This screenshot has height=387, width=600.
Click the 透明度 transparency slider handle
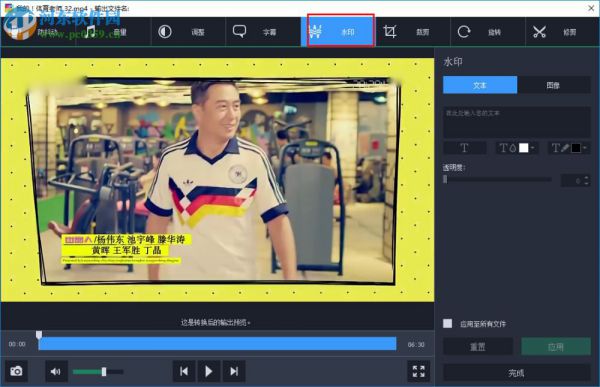click(x=445, y=179)
